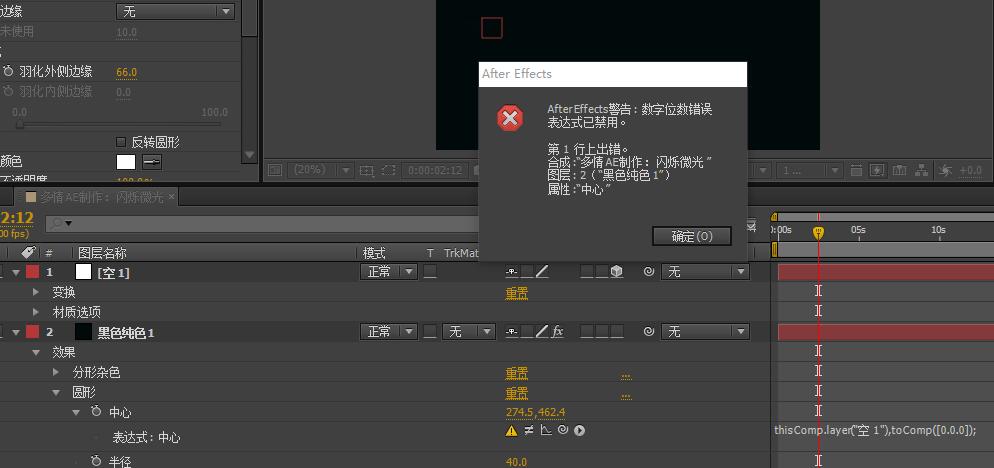This screenshot has height=468, width=994.
Task: Pick the color eyedropper next to the white swatch
Action: click(x=152, y=162)
